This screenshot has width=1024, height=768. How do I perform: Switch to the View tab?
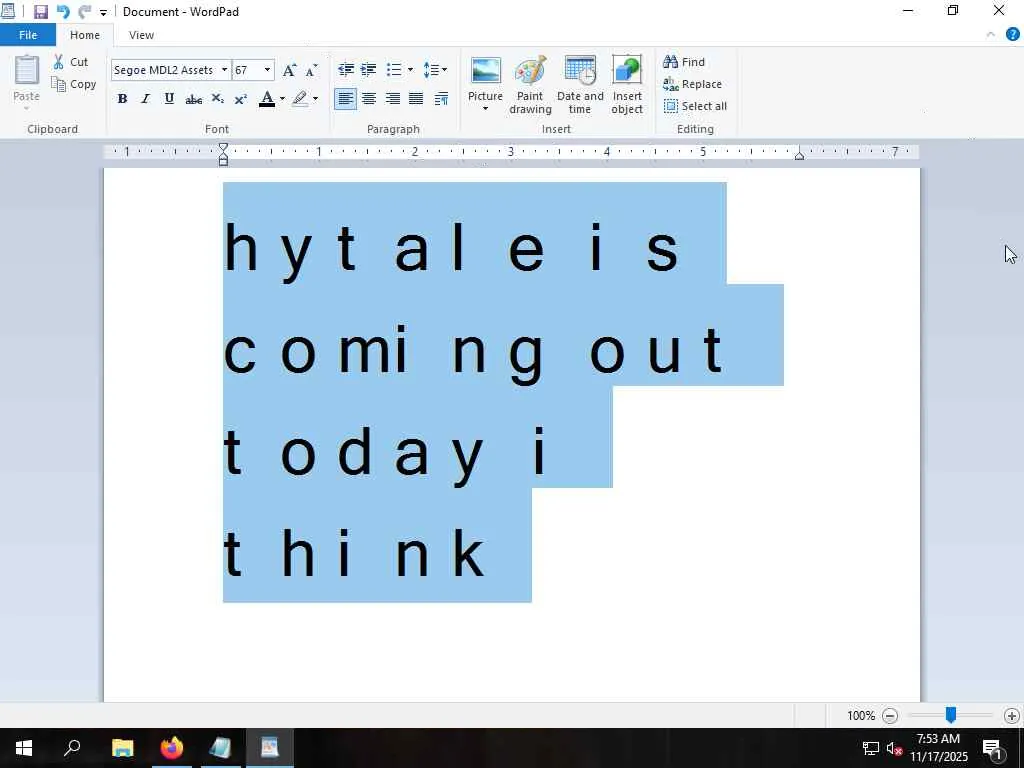141,35
